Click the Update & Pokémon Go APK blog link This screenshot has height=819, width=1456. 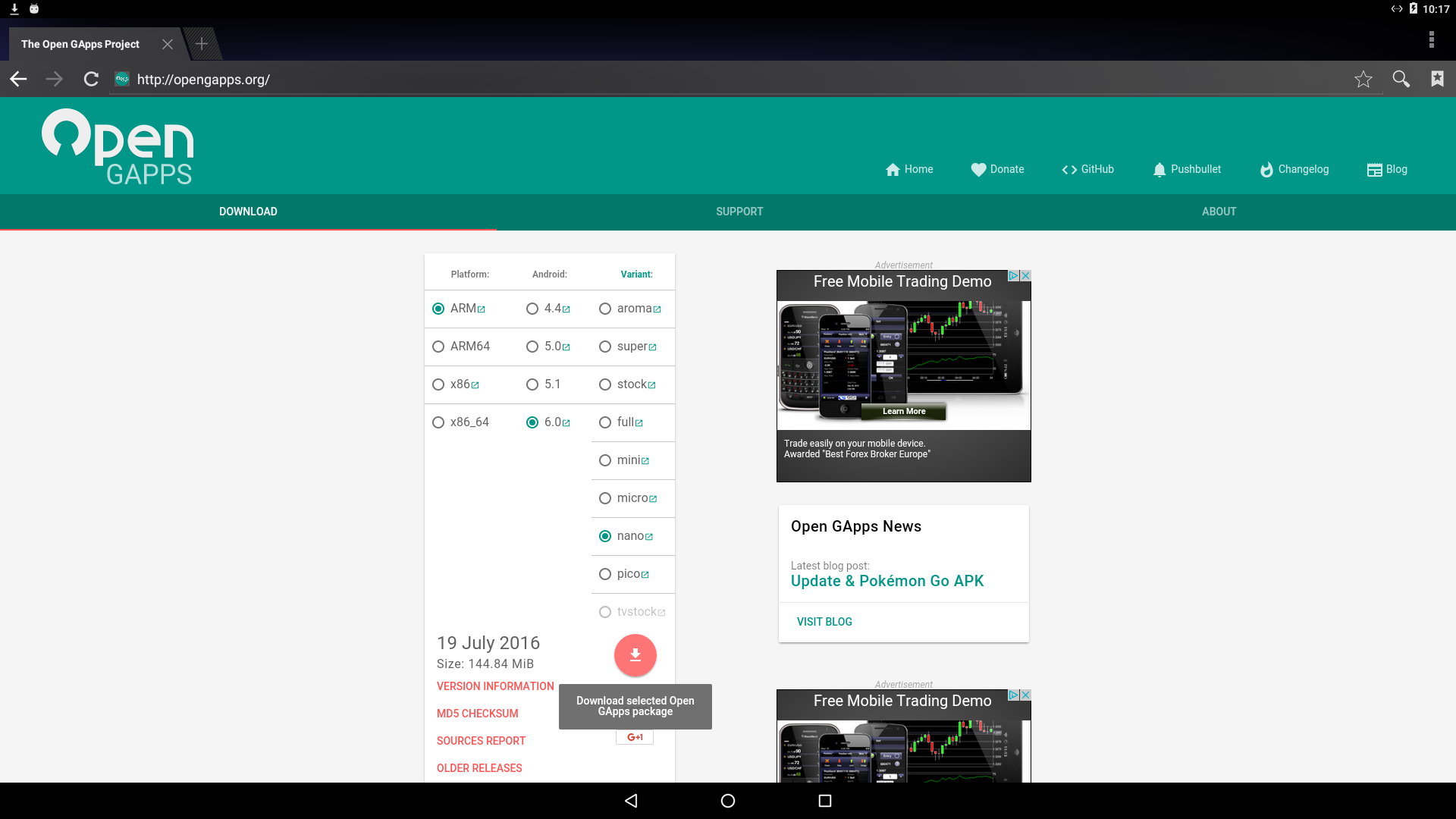[x=886, y=581]
